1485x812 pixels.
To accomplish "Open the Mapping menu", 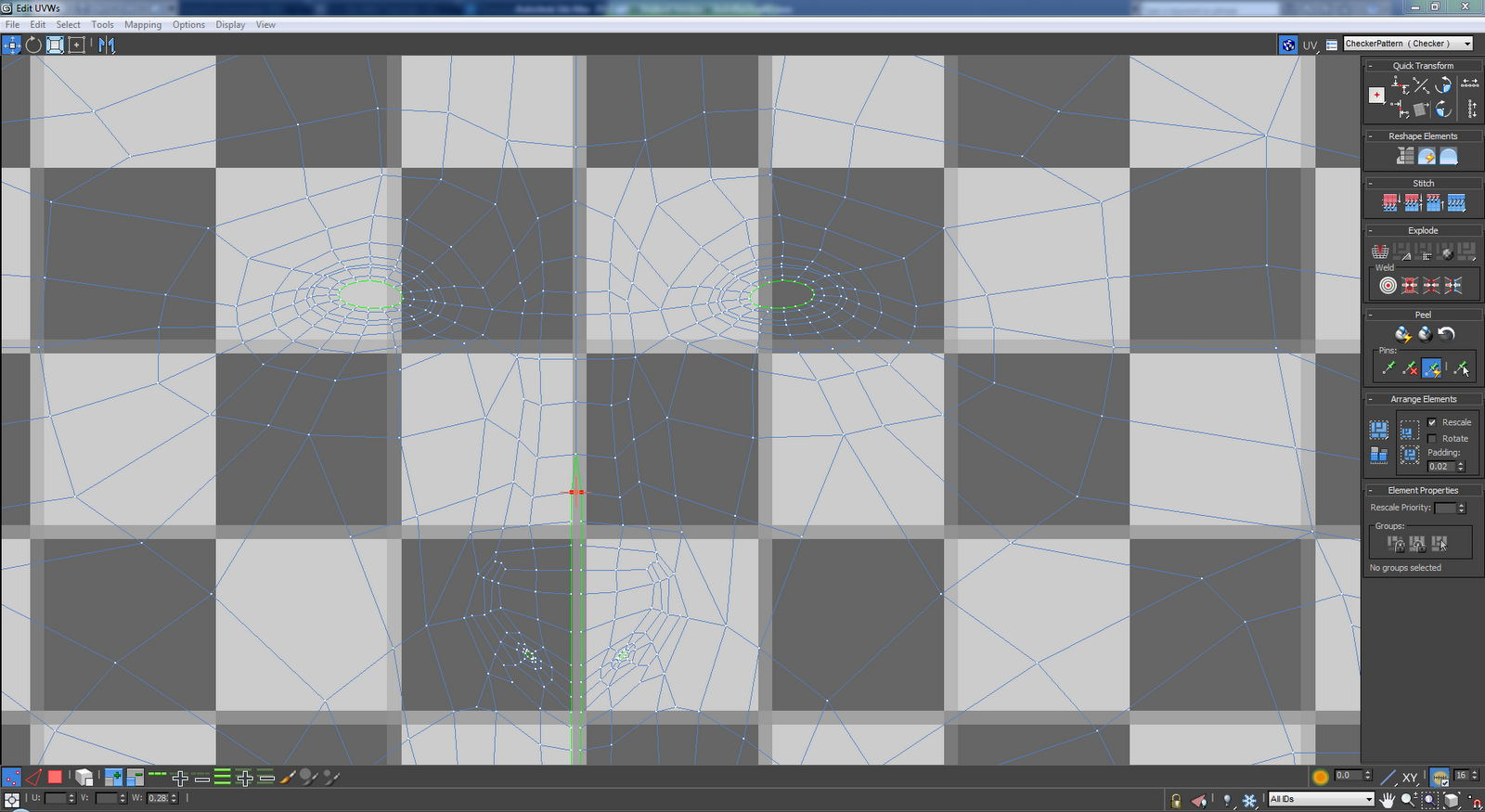I will point(143,25).
